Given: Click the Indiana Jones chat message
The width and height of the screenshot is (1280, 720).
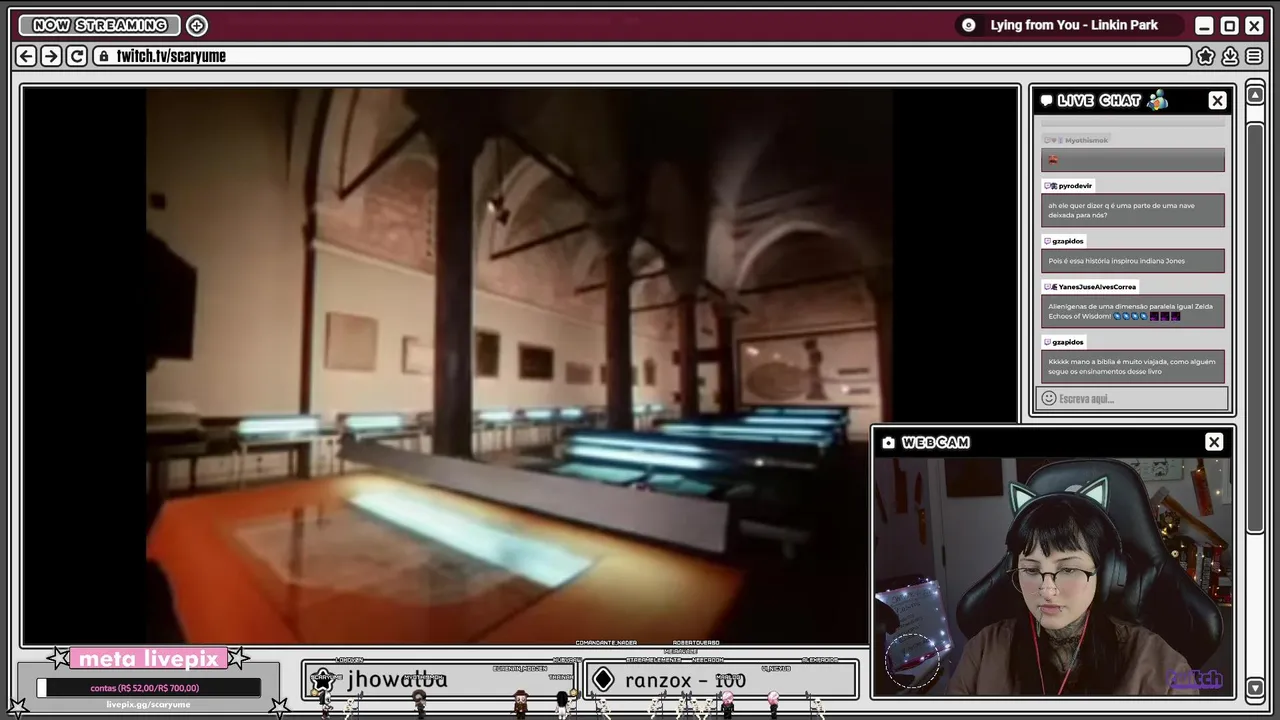Looking at the screenshot, I should tap(1133, 261).
